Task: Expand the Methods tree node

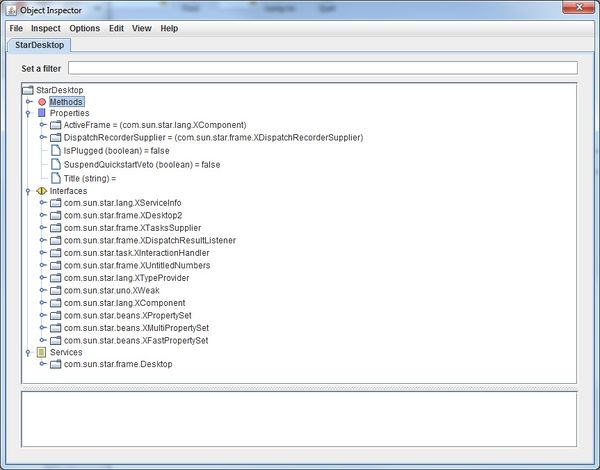Action: click(29, 102)
